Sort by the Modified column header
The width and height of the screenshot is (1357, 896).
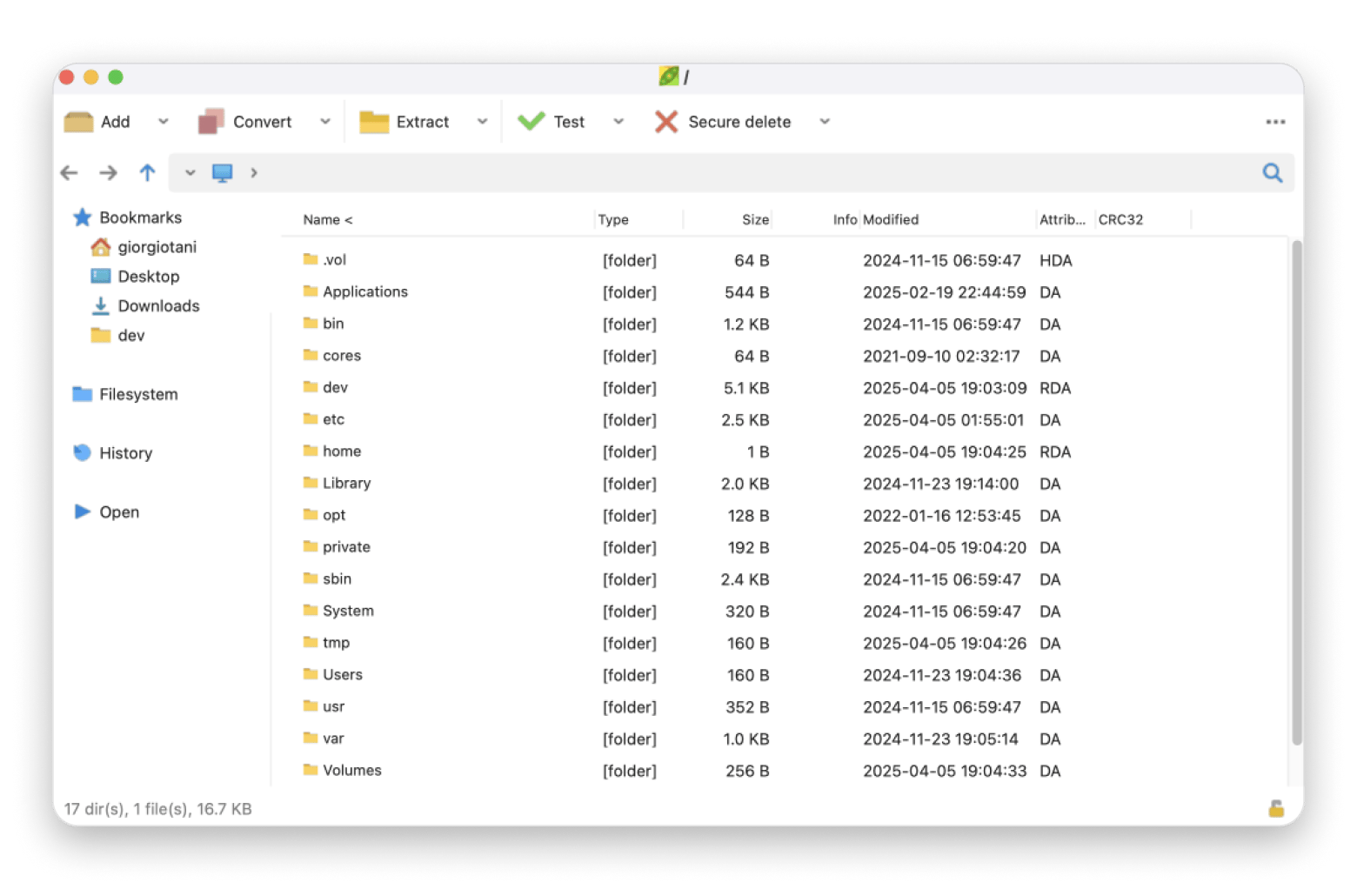[891, 220]
